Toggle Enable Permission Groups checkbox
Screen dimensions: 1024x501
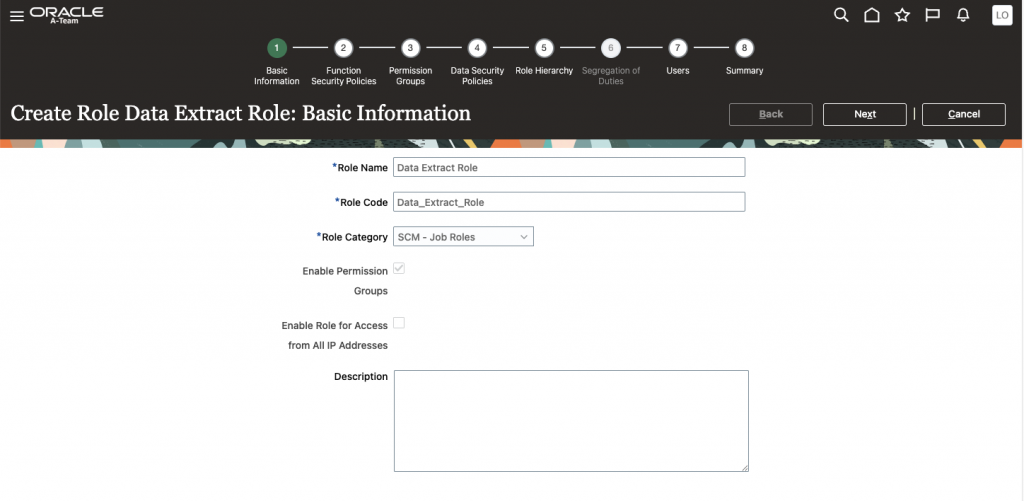pos(399,269)
